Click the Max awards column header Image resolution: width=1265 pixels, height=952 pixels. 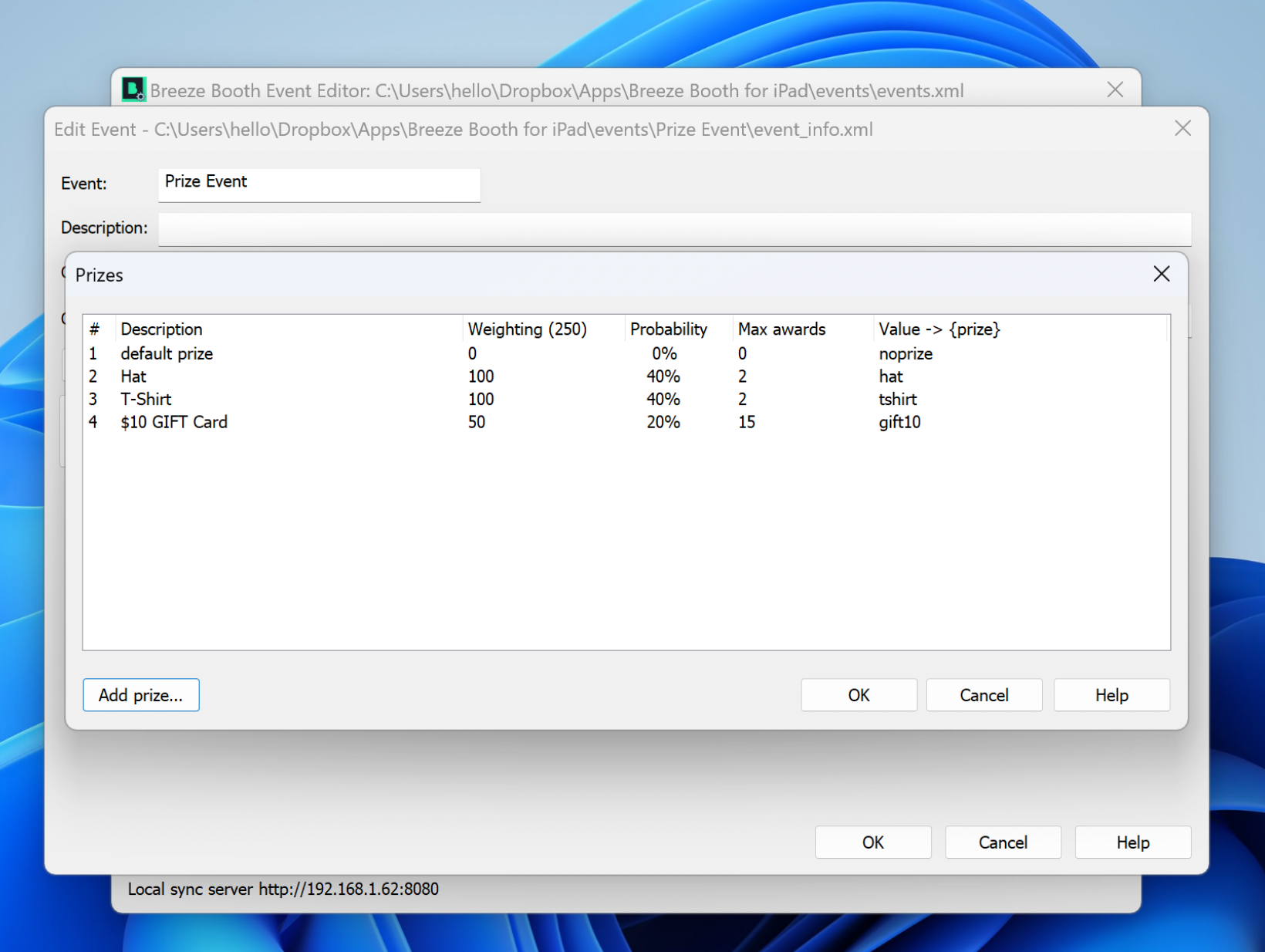tap(781, 329)
